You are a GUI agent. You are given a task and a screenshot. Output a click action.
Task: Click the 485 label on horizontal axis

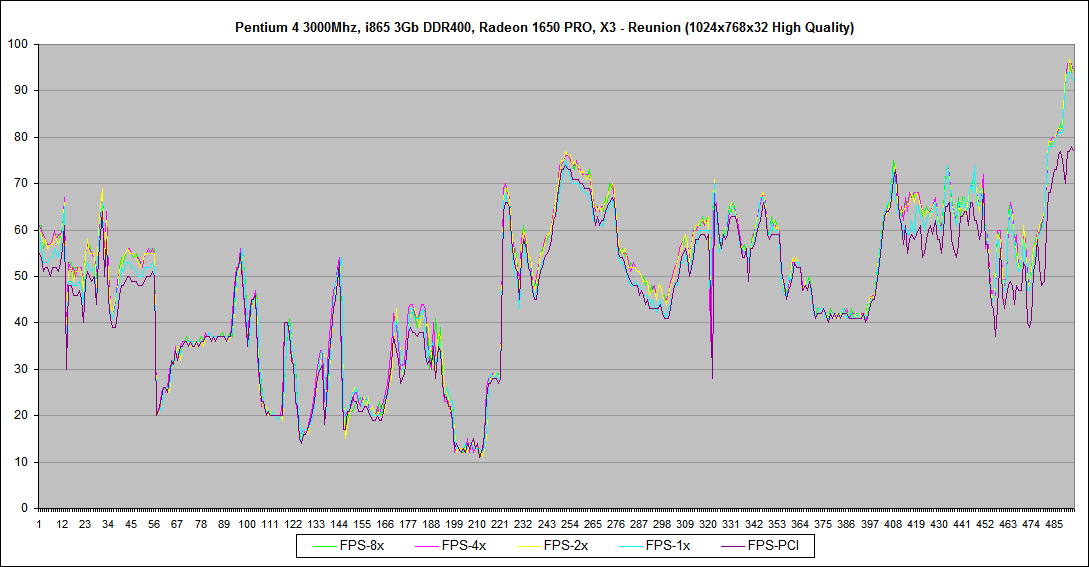tap(1054, 525)
